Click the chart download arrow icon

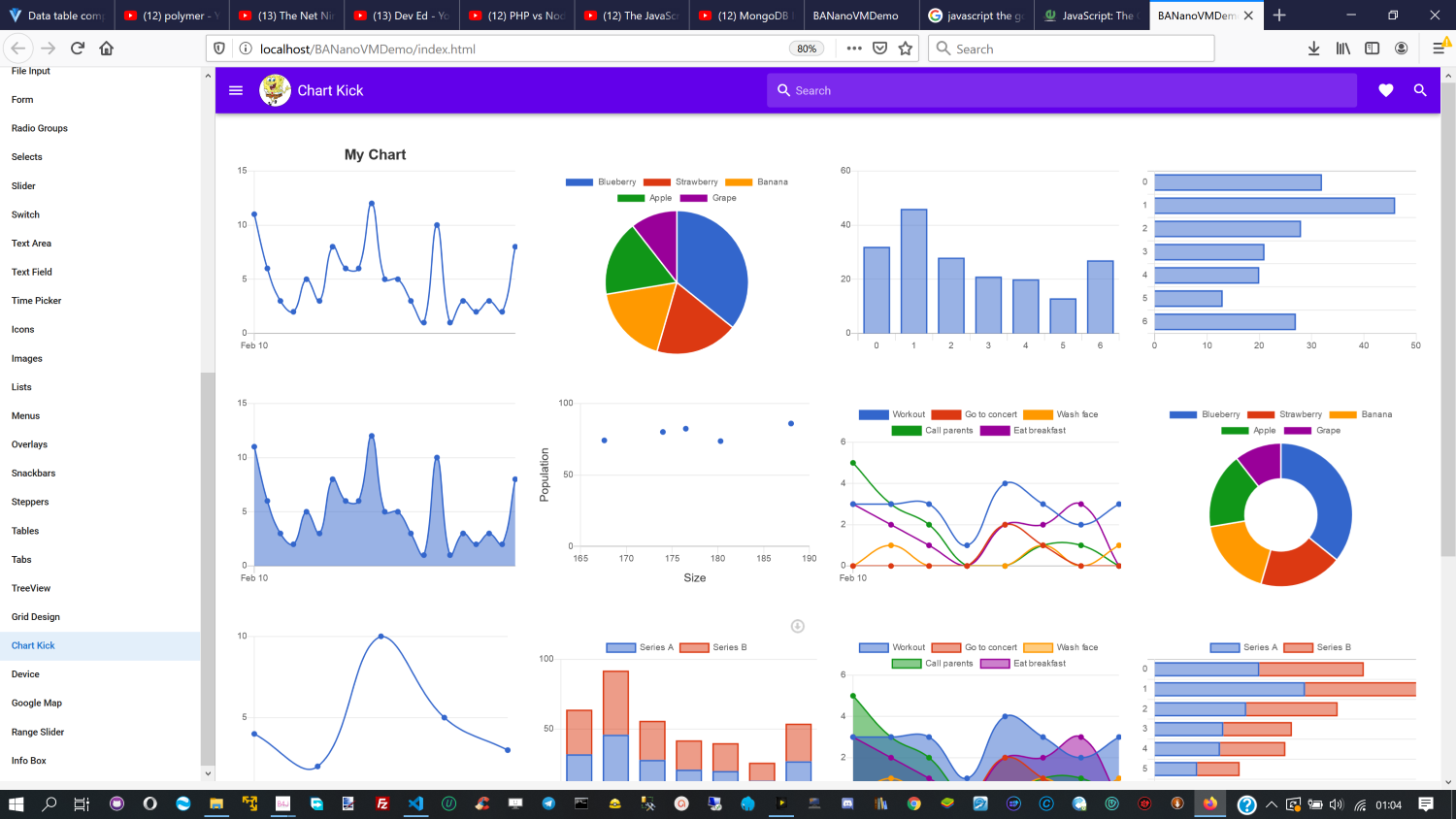[x=798, y=626]
